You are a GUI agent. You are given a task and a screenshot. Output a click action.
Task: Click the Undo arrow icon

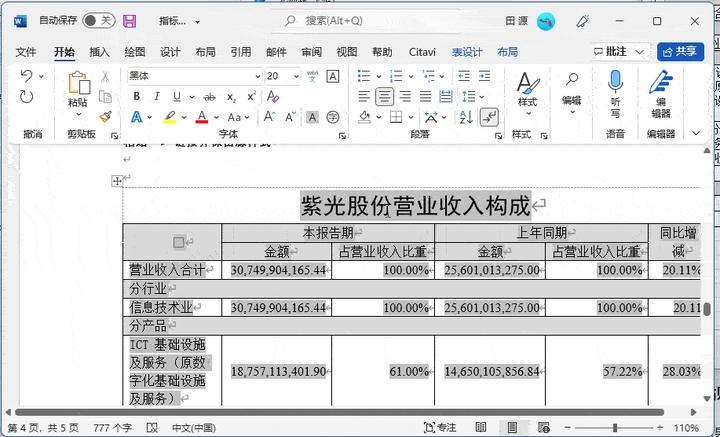(27, 76)
